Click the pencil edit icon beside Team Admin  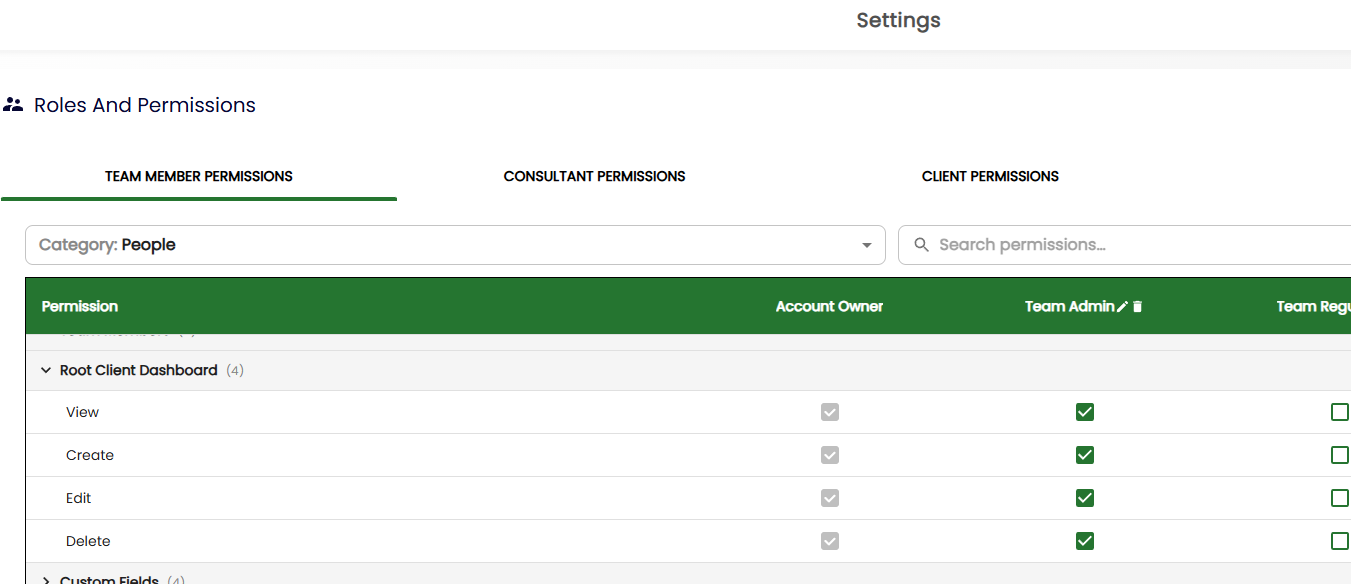pyautogui.click(x=1123, y=307)
